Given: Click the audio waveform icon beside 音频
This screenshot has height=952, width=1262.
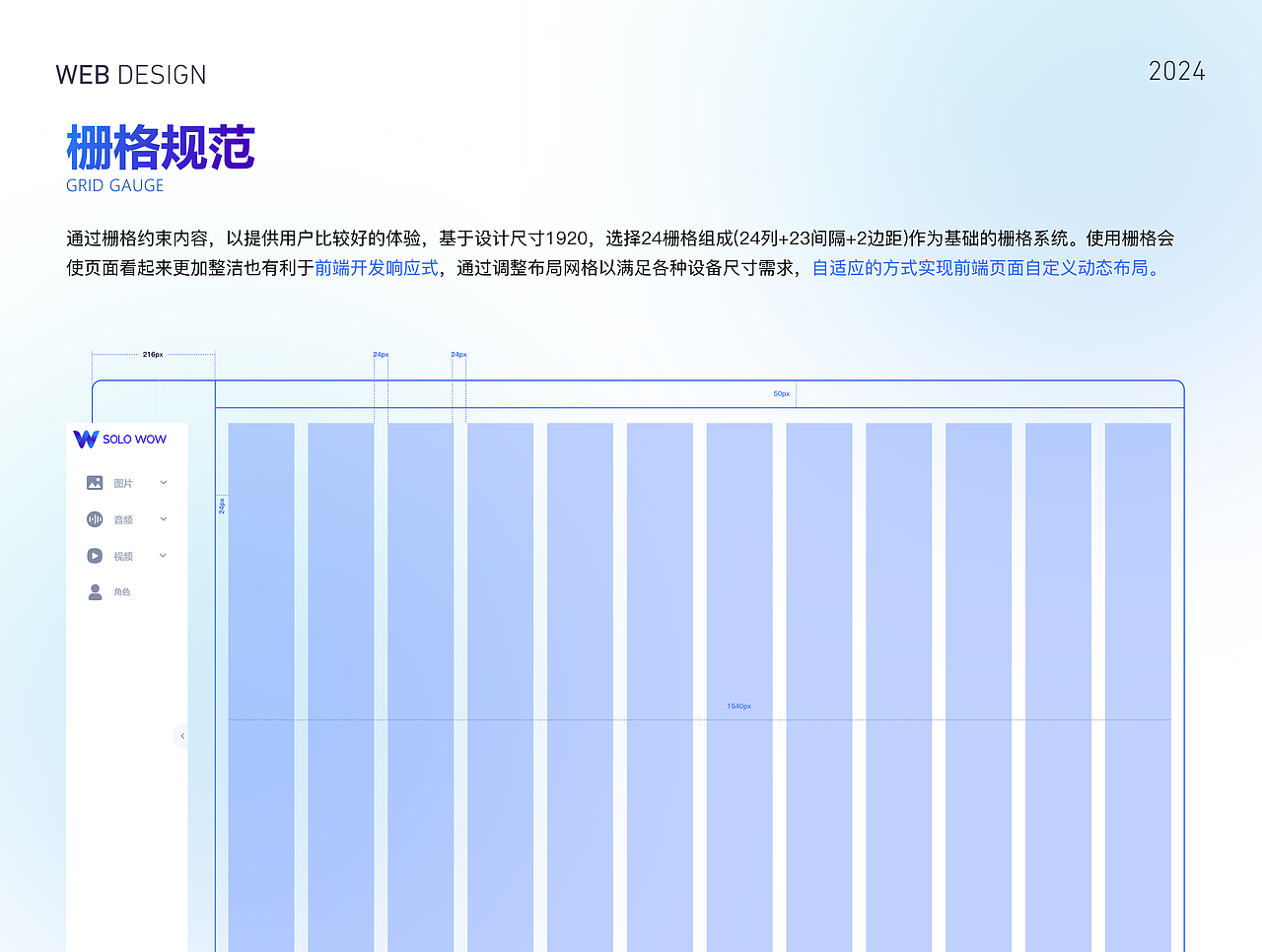Looking at the screenshot, I should (x=95, y=519).
